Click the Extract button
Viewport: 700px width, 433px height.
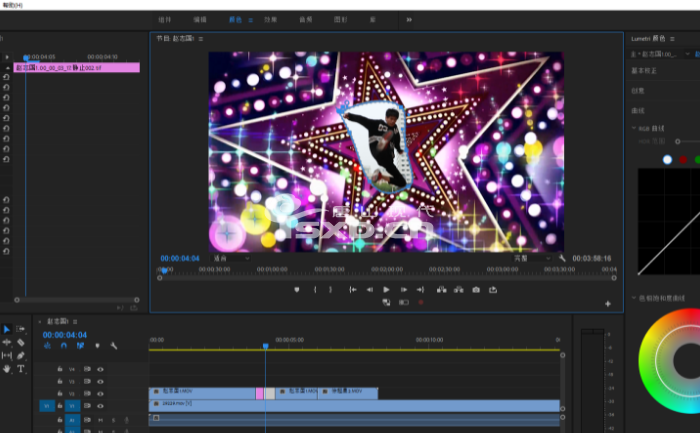pos(458,290)
